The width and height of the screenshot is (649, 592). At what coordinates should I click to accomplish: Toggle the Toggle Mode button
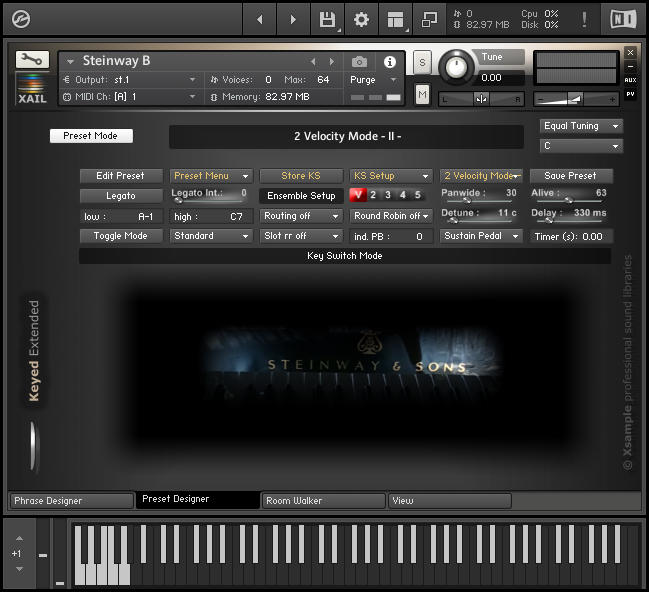click(x=121, y=236)
